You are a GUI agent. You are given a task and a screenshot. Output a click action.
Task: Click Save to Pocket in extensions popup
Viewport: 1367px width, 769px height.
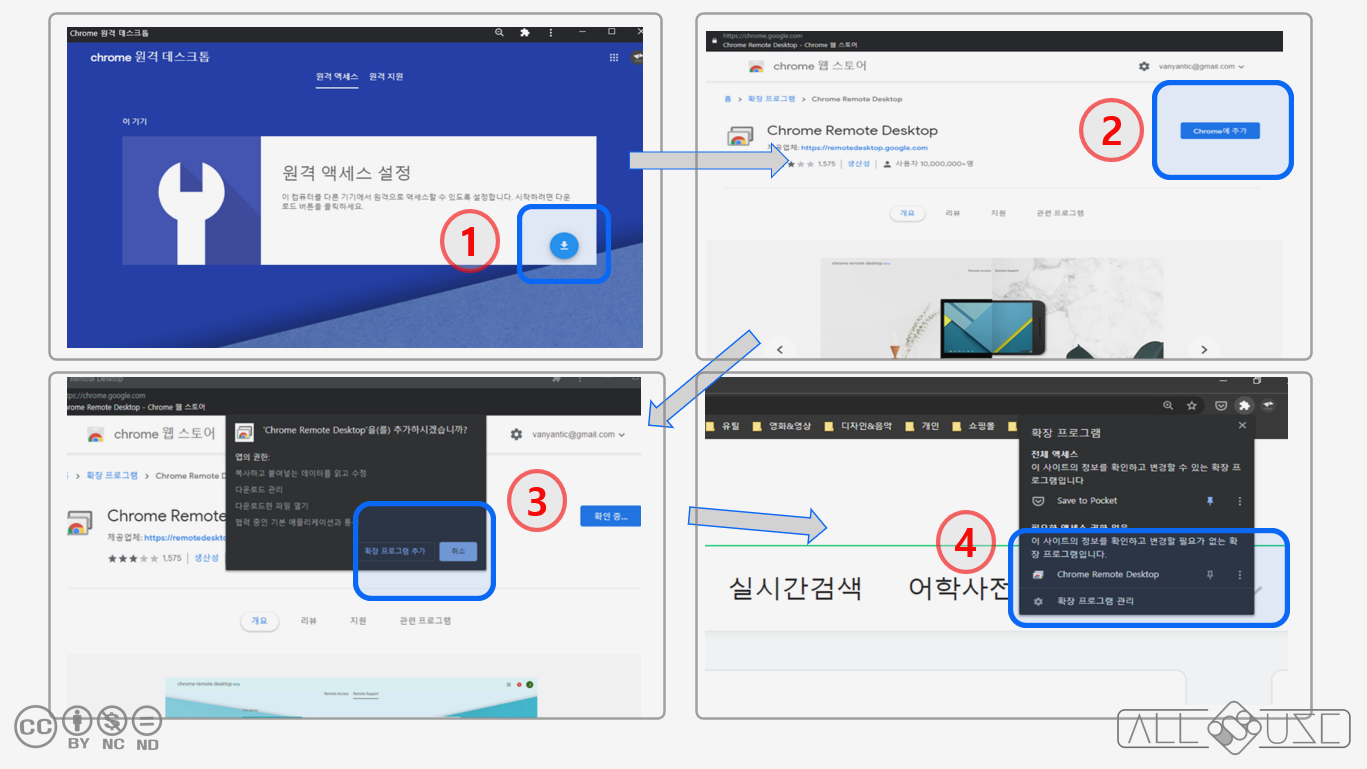pos(1087,501)
